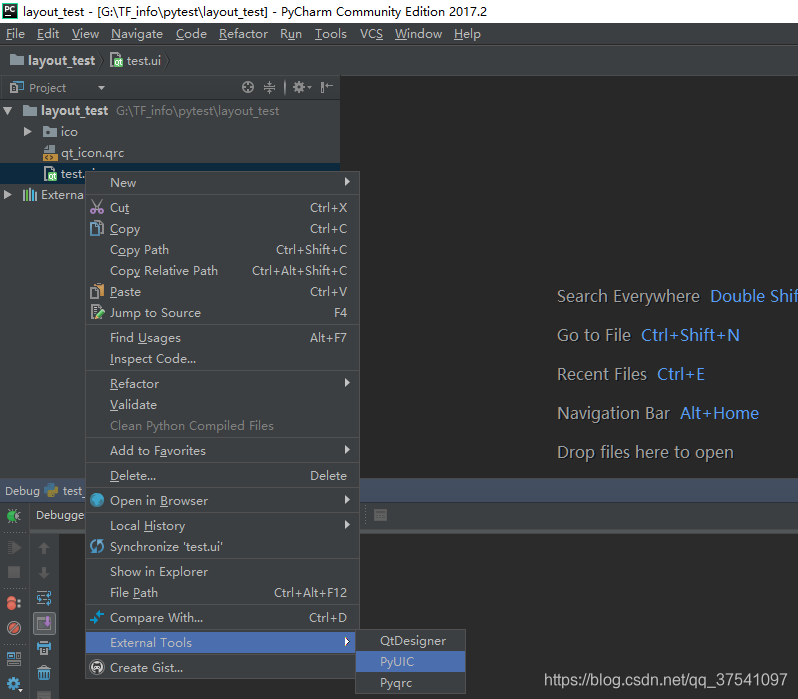Open Project panel gear settings
This screenshot has height=699, width=798.
click(x=301, y=88)
